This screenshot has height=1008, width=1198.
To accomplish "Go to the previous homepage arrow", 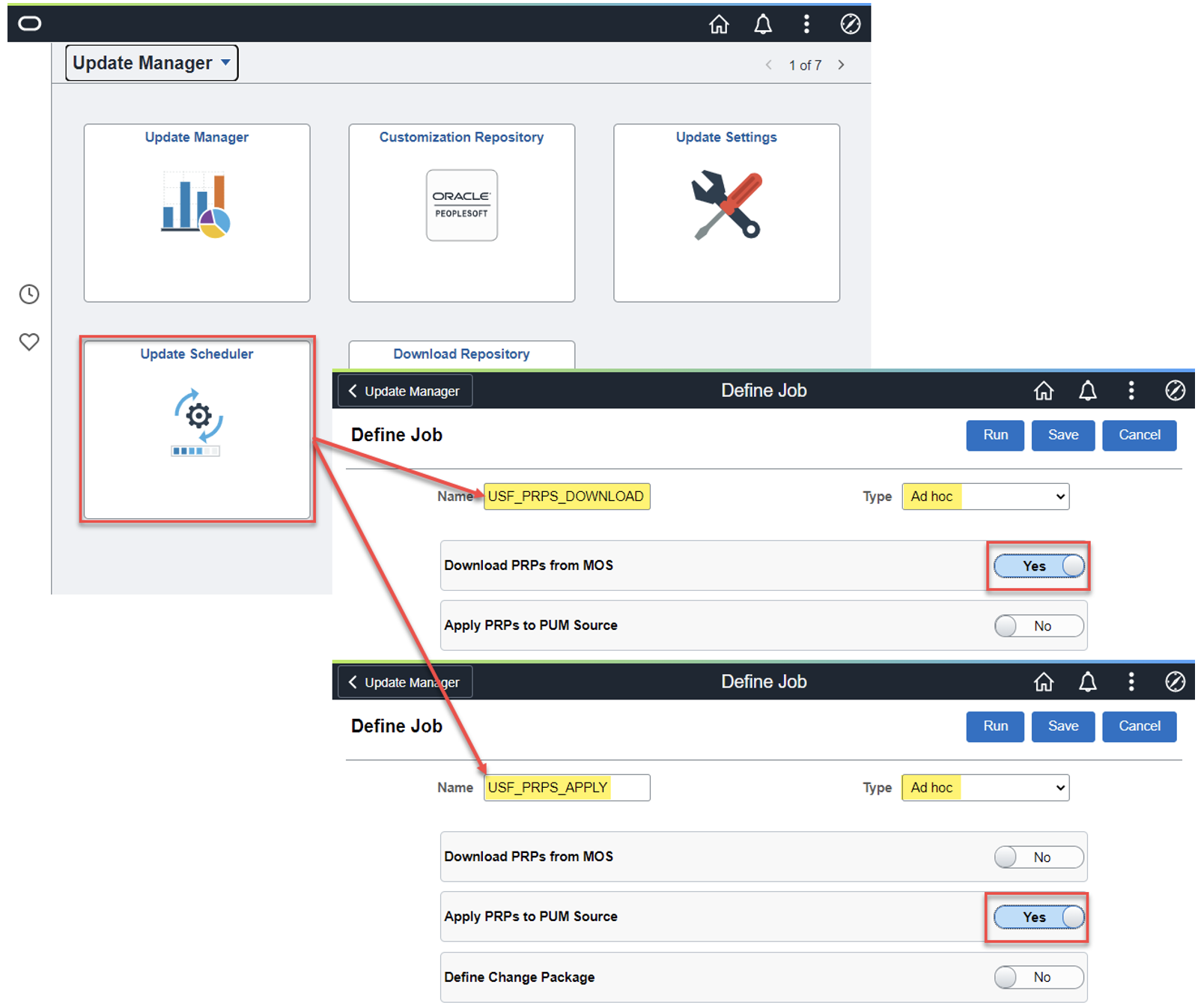I will pos(768,65).
